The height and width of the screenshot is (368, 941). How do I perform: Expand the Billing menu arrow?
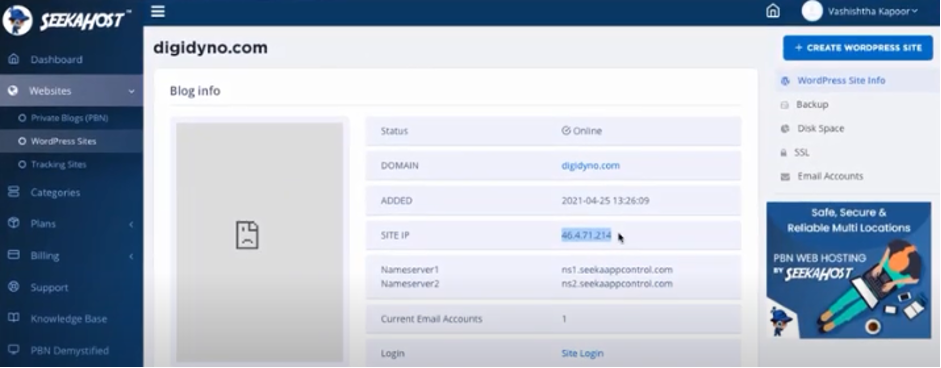[x=131, y=256]
